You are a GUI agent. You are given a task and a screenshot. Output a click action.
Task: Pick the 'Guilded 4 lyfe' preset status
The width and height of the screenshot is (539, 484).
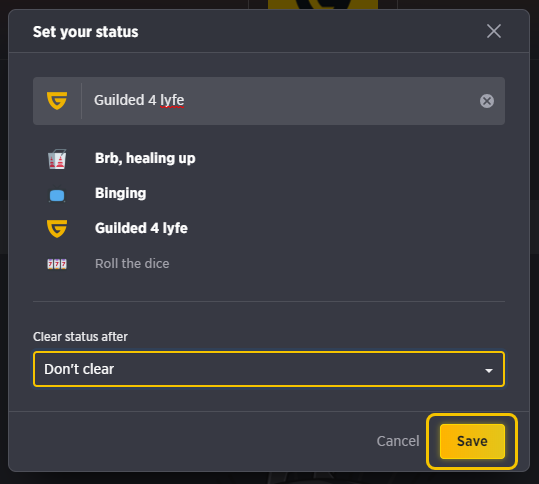(x=141, y=228)
